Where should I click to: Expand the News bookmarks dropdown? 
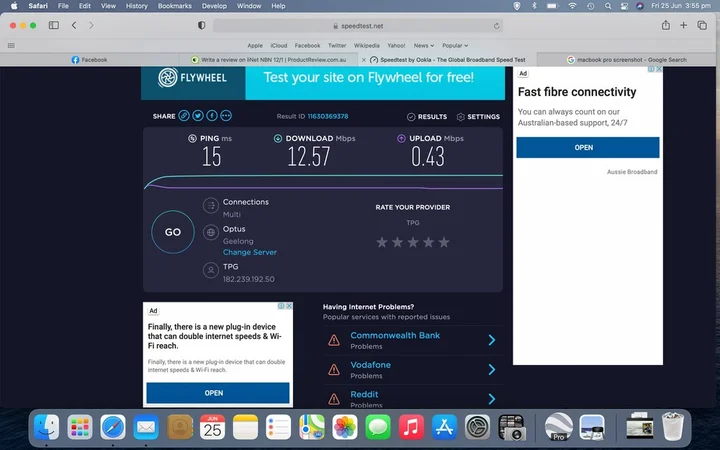tap(423, 45)
